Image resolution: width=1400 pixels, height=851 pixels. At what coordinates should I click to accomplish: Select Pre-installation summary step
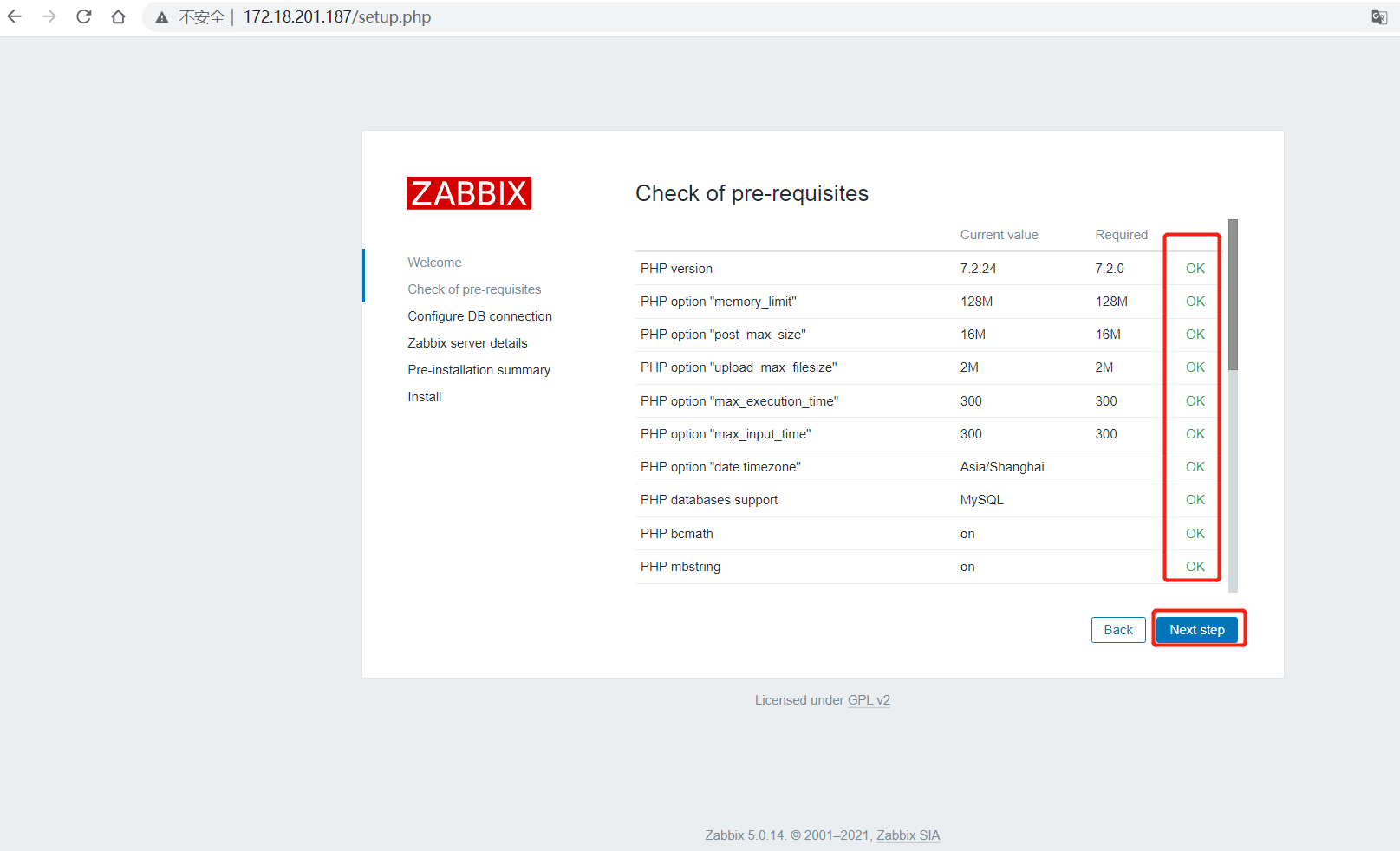point(479,370)
